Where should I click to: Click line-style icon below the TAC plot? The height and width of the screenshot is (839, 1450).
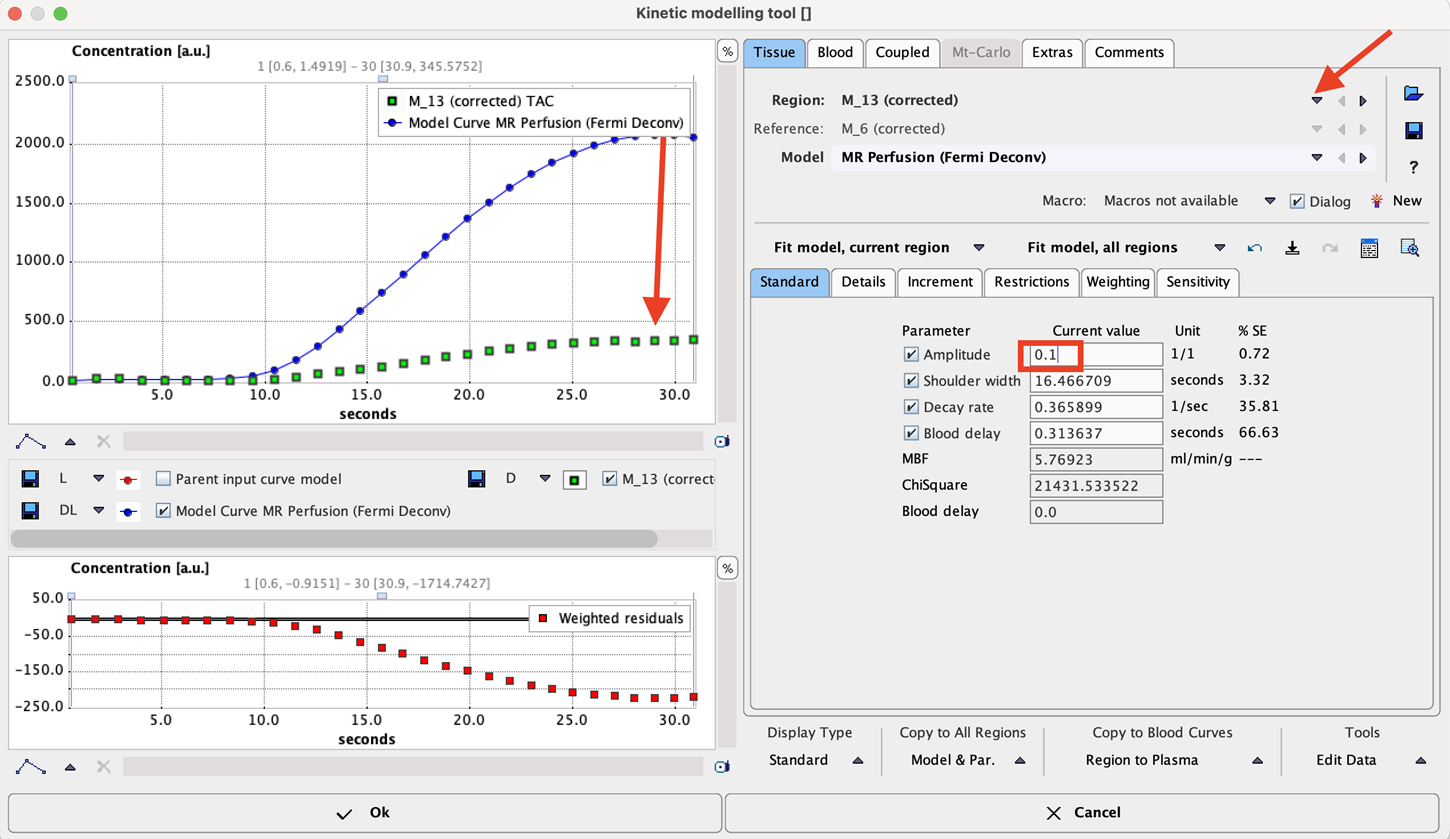(x=33, y=441)
